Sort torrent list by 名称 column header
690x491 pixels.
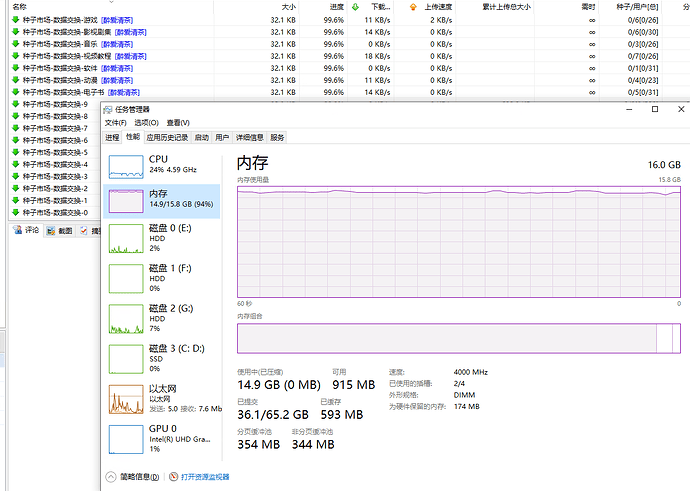coord(111,7)
